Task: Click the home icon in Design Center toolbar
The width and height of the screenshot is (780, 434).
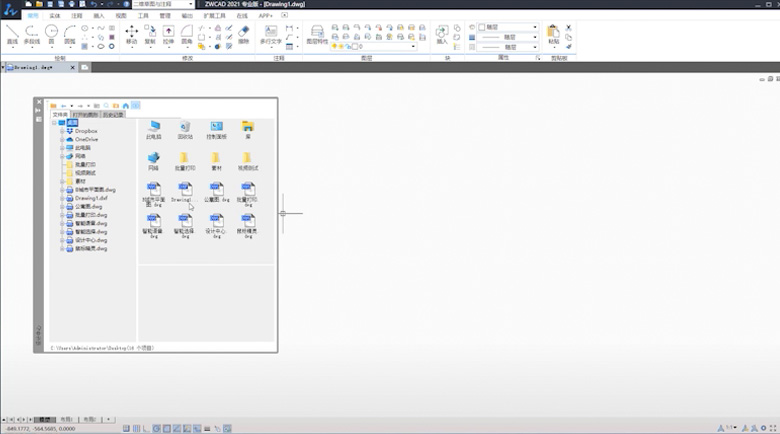Action: click(126, 105)
